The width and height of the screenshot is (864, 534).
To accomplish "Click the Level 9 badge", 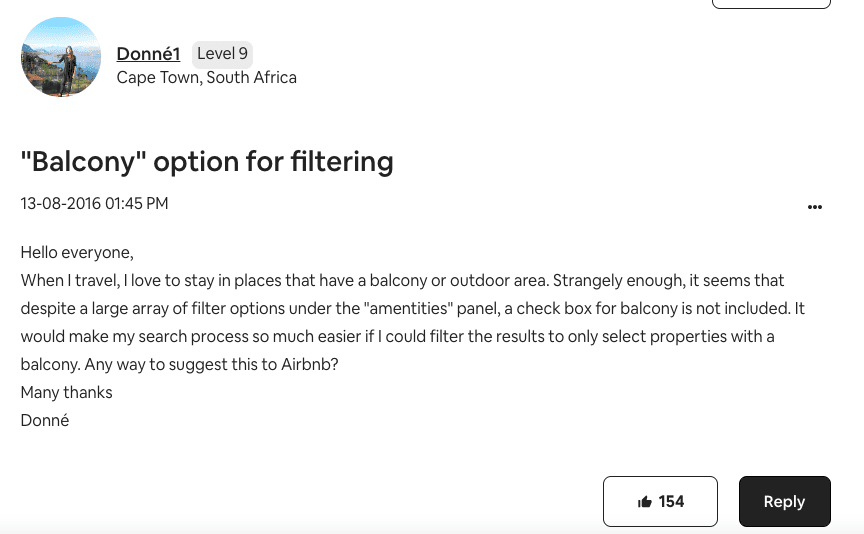I will click(x=222, y=53).
